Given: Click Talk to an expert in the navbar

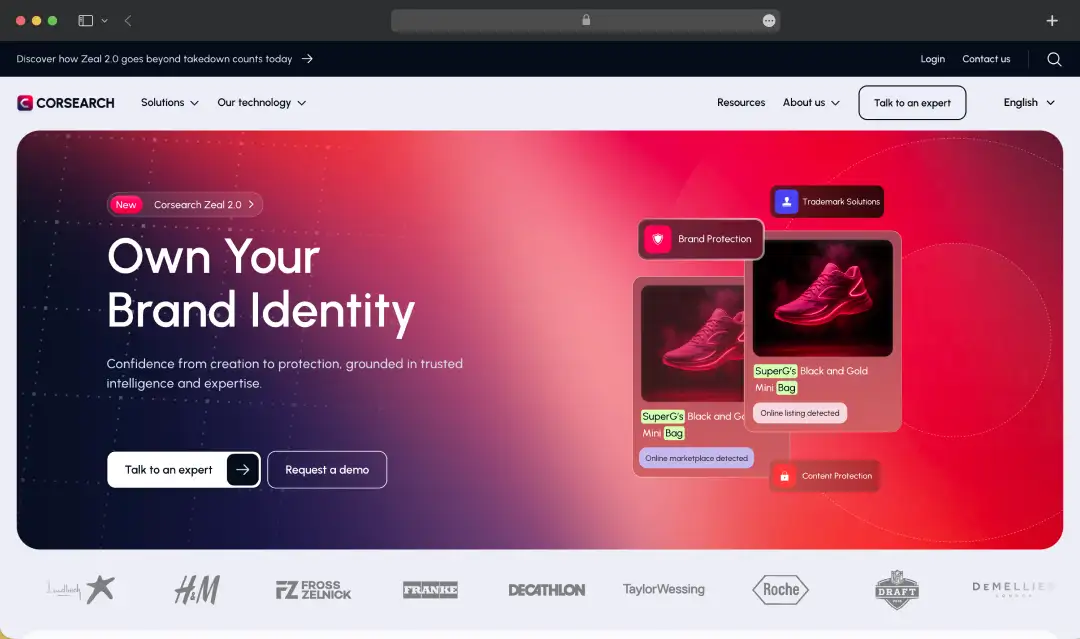Looking at the screenshot, I should coord(912,103).
